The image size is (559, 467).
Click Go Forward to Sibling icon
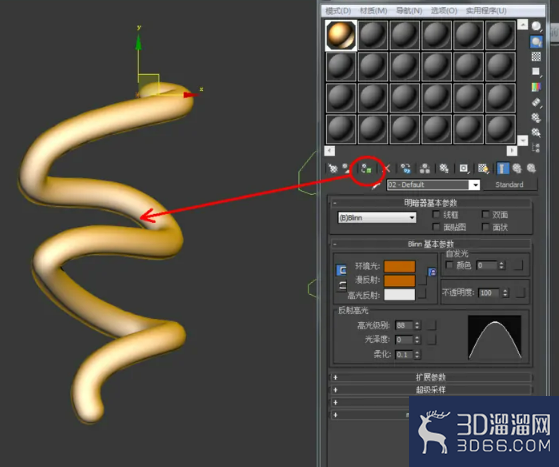531,168
